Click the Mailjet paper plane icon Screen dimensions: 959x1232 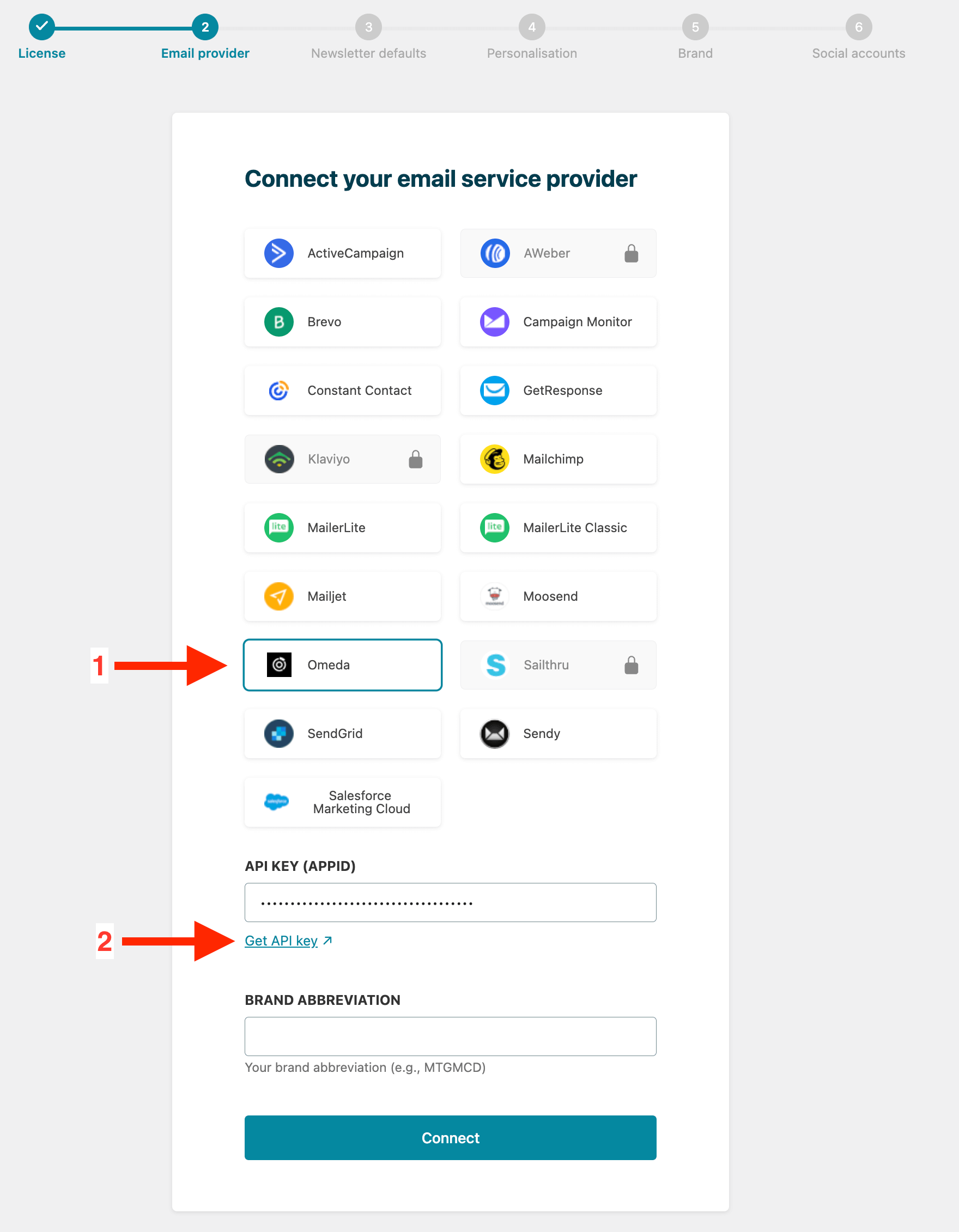(x=279, y=596)
